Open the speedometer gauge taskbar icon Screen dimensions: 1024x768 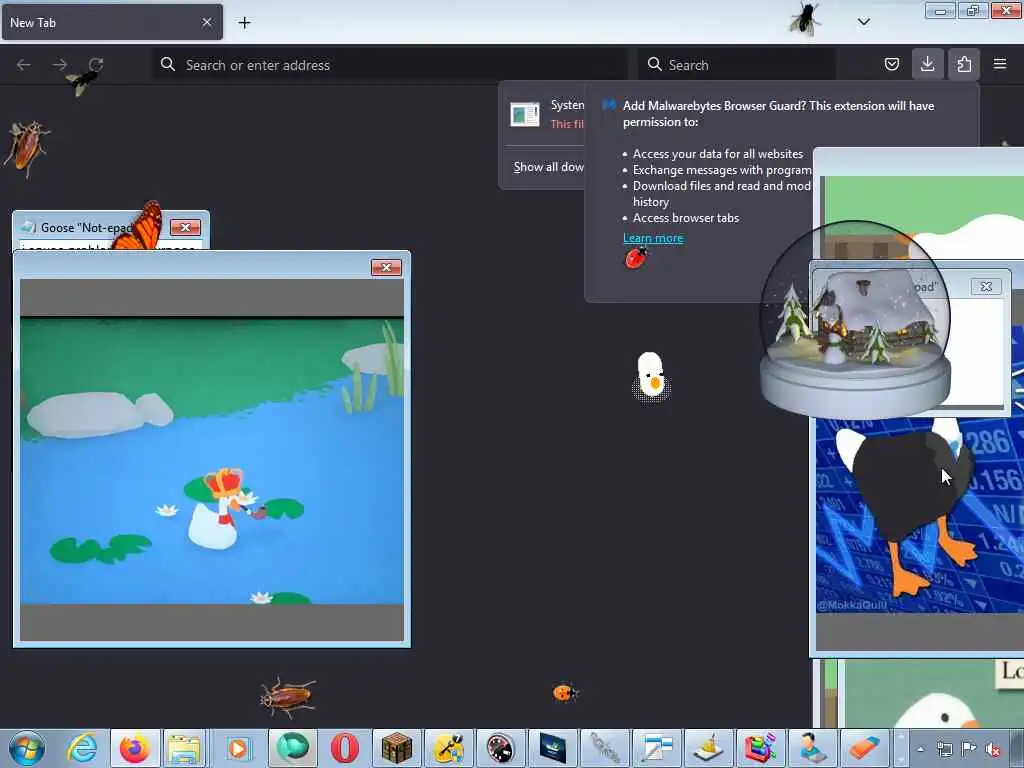click(500, 748)
